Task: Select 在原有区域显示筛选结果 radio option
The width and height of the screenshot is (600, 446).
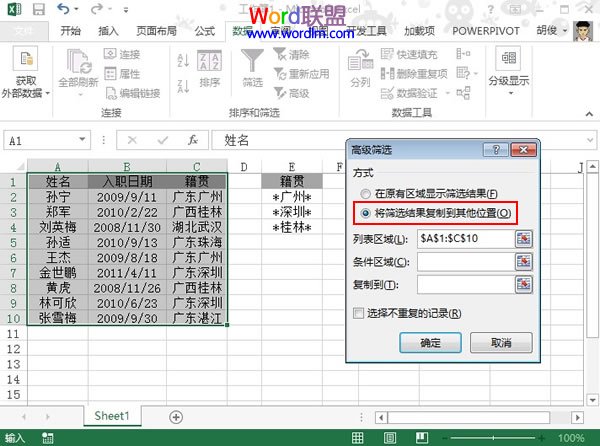Action: (365, 194)
